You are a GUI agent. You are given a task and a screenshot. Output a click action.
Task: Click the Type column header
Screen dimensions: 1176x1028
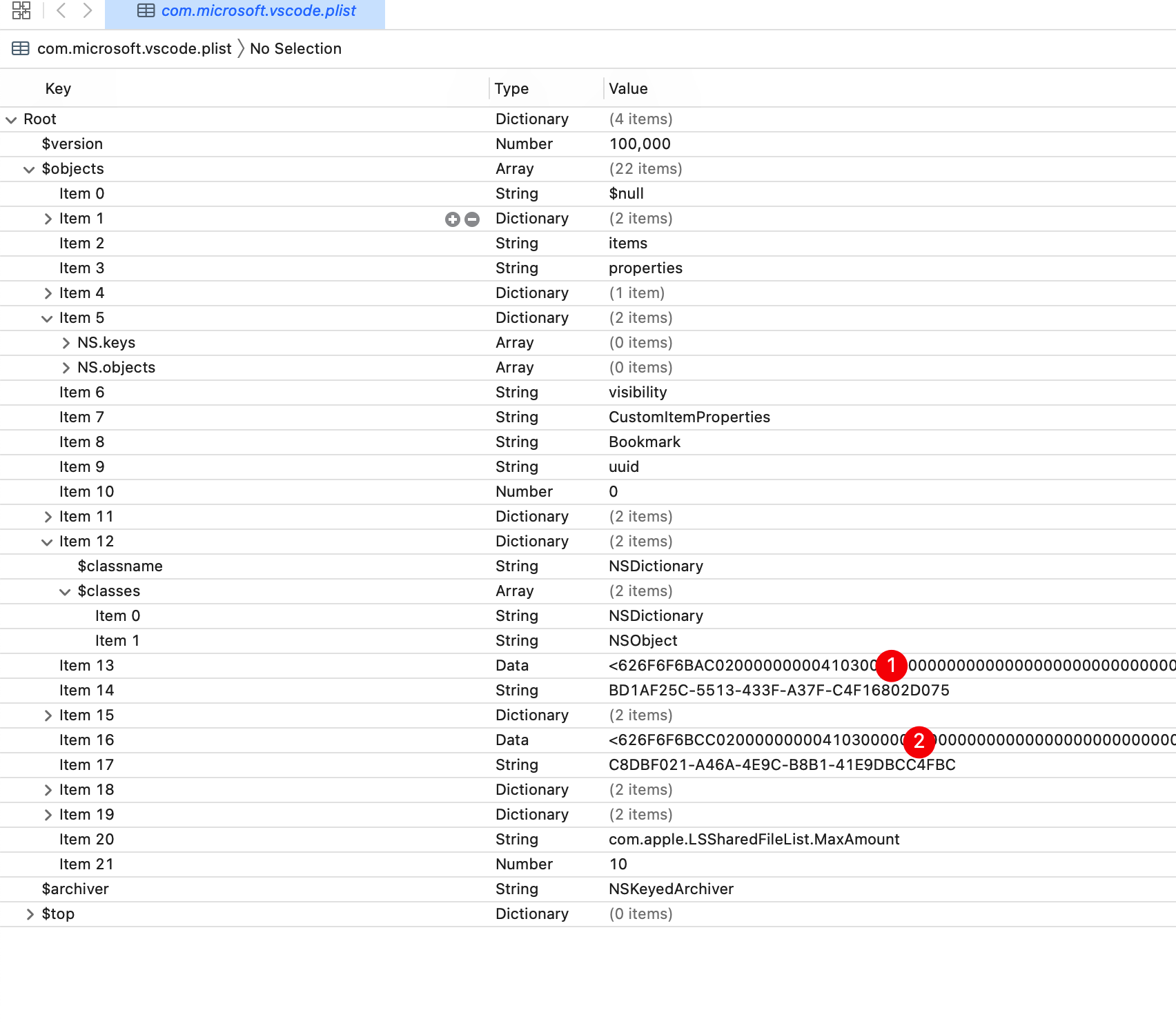click(x=511, y=88)
